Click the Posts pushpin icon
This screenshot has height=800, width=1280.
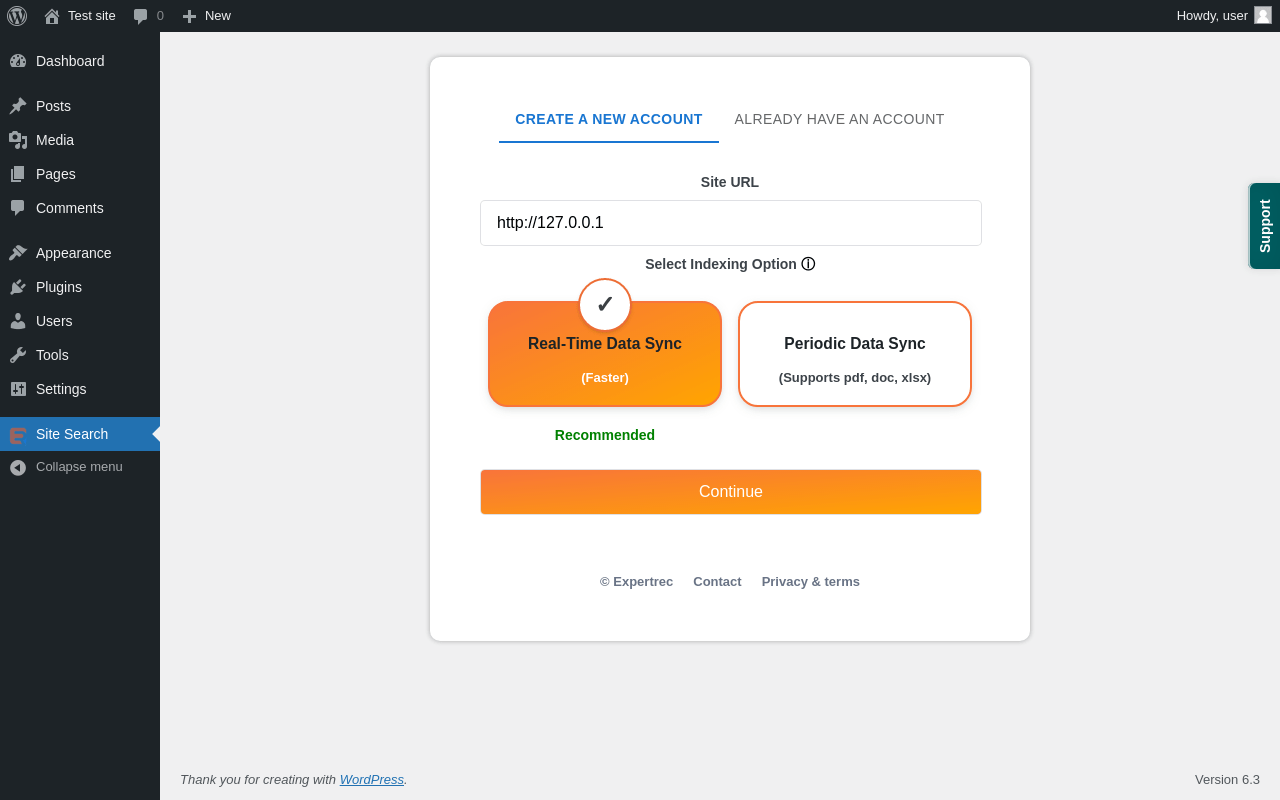18,106
